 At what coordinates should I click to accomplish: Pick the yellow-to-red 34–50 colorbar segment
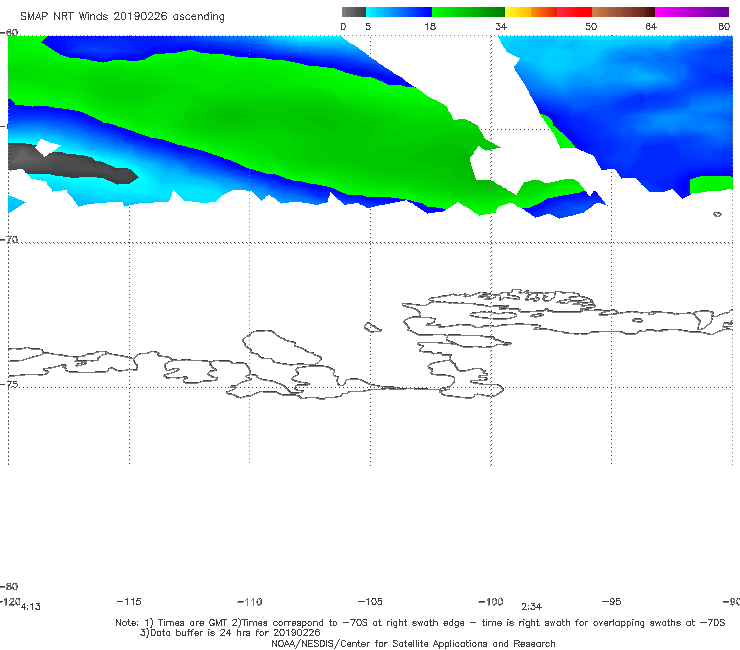[548, 12]
